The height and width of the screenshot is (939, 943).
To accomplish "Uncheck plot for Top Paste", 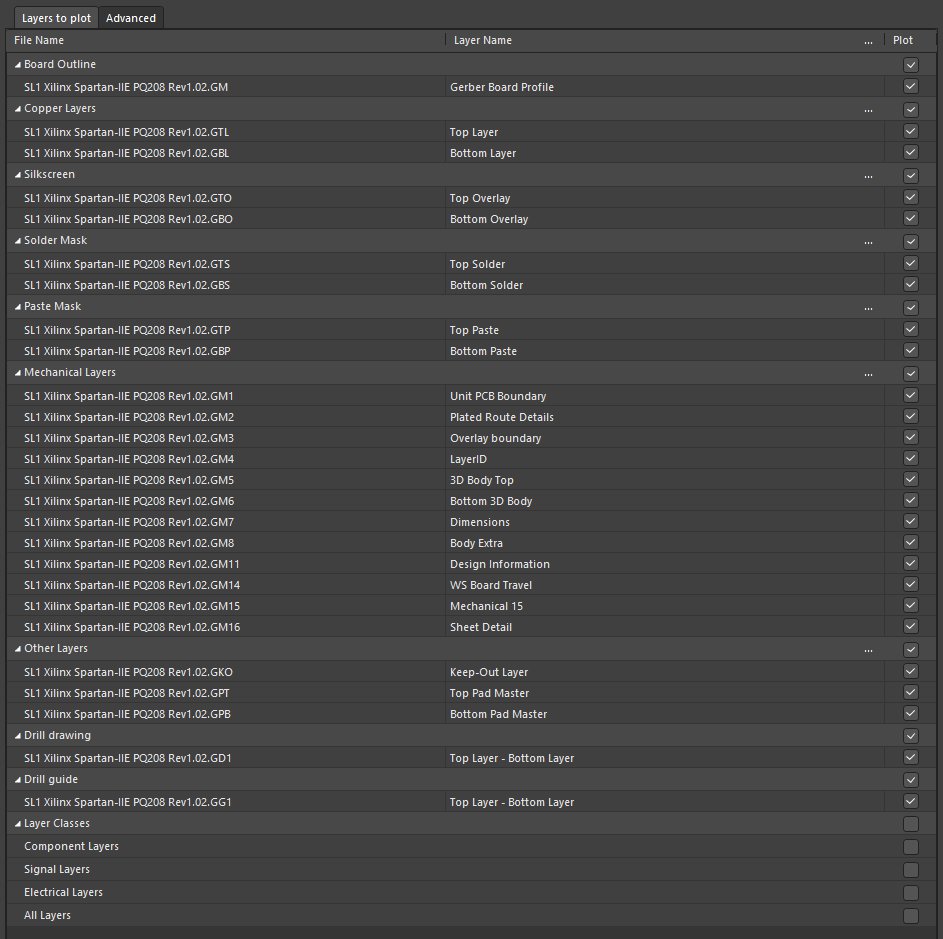I will [911, 329].
